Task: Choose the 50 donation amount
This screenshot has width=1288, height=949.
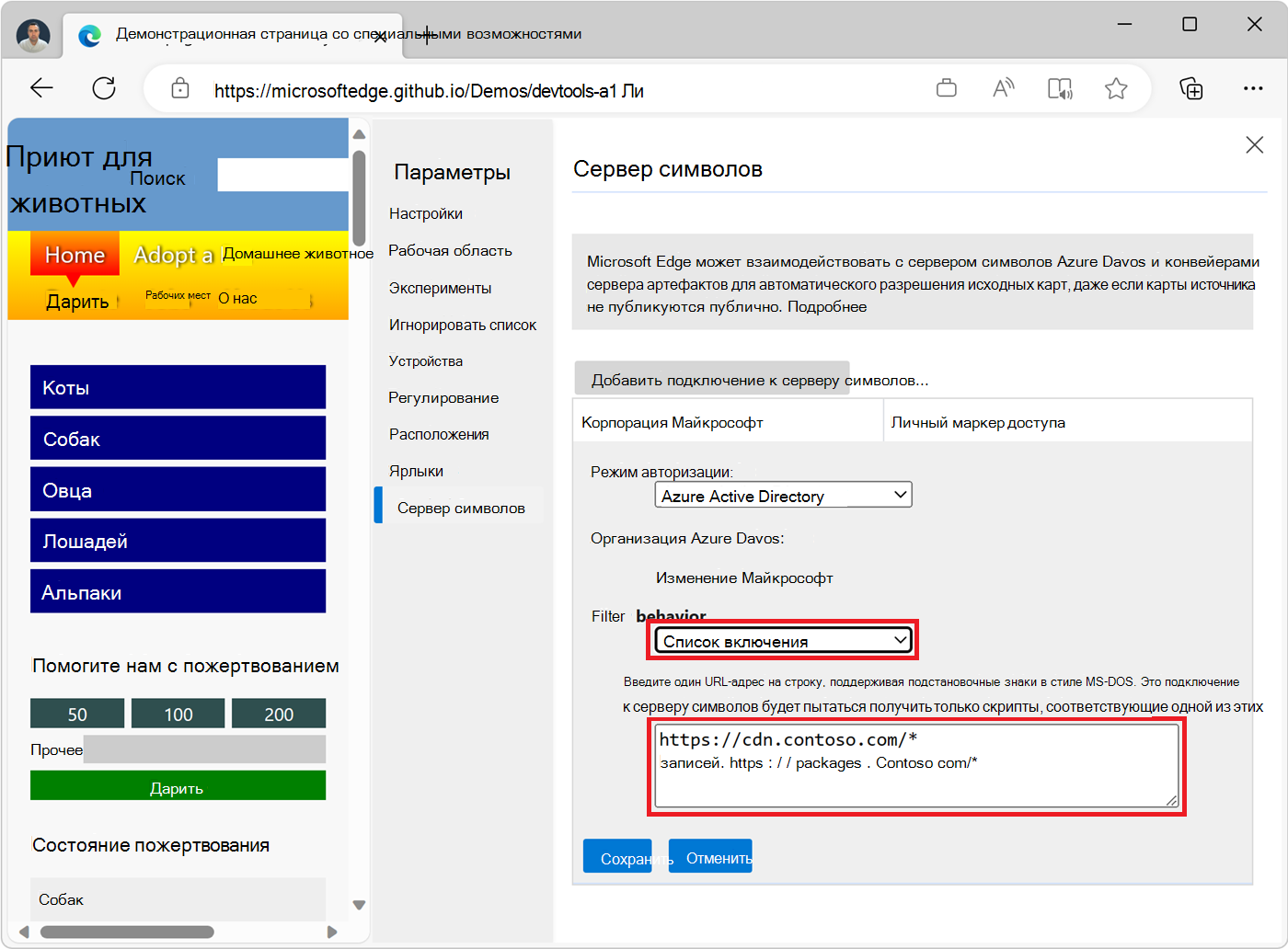Action: [x=77, y=714]
